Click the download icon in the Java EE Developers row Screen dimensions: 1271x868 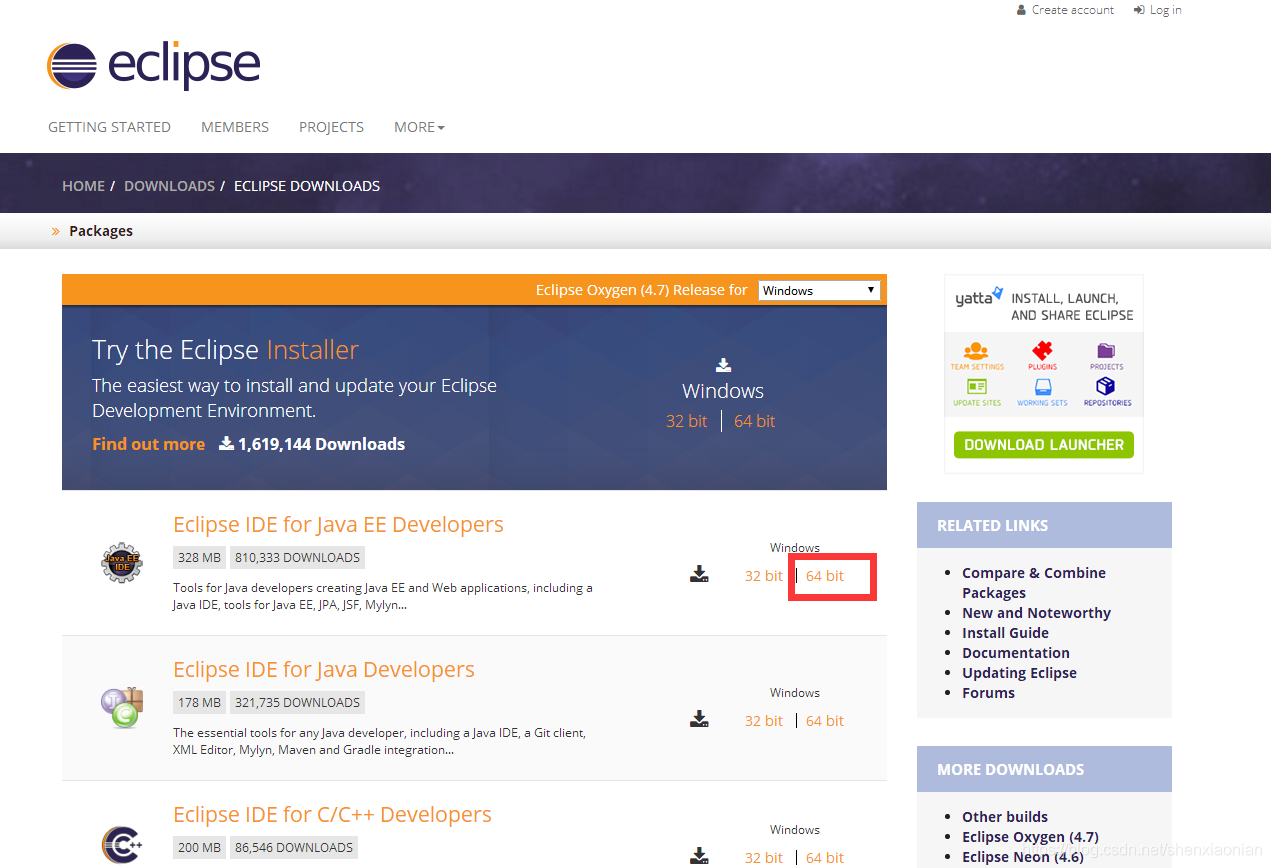[x=699, y=574]
